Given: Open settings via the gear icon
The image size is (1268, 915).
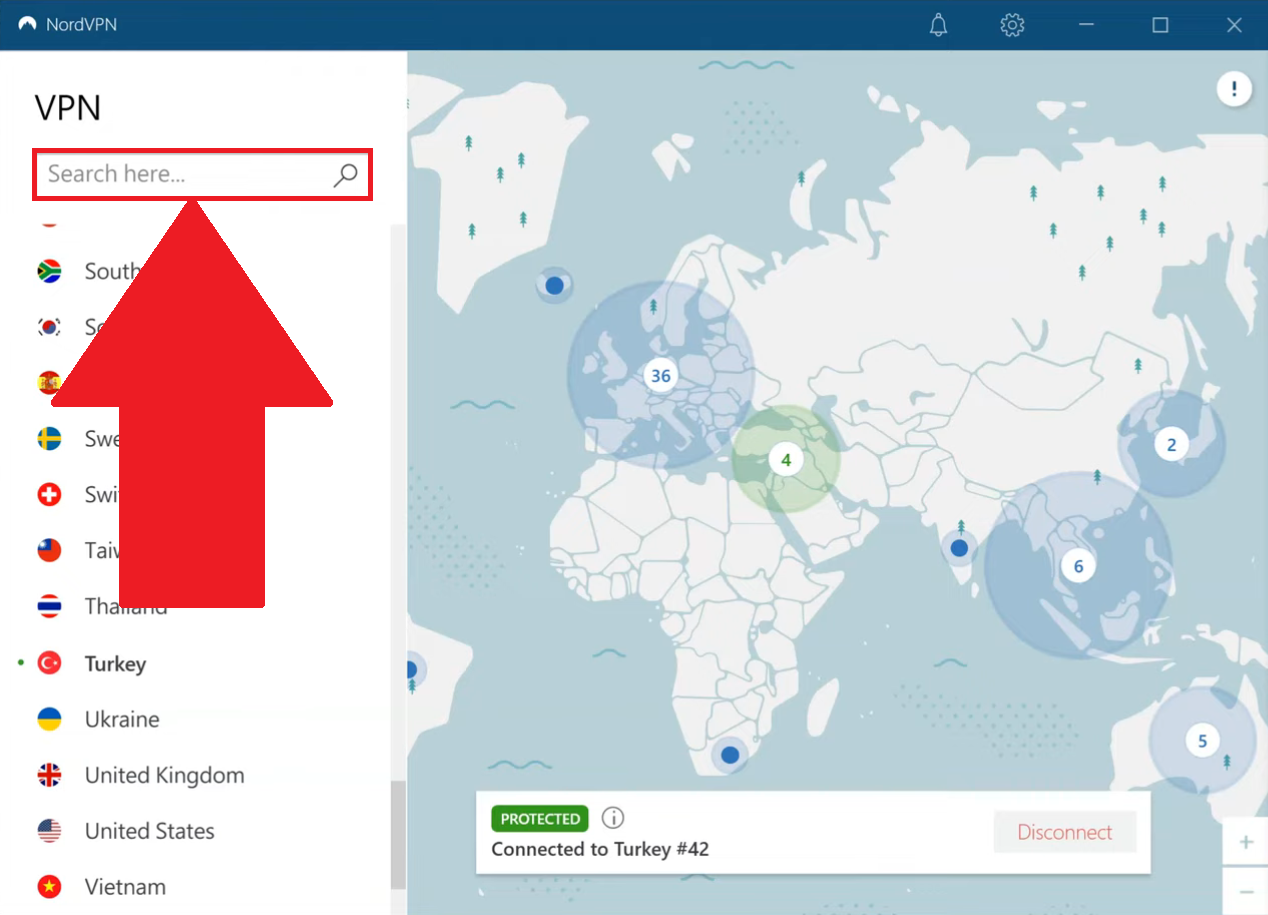Looking at the screenshot, I should [x=1012, y=25].
